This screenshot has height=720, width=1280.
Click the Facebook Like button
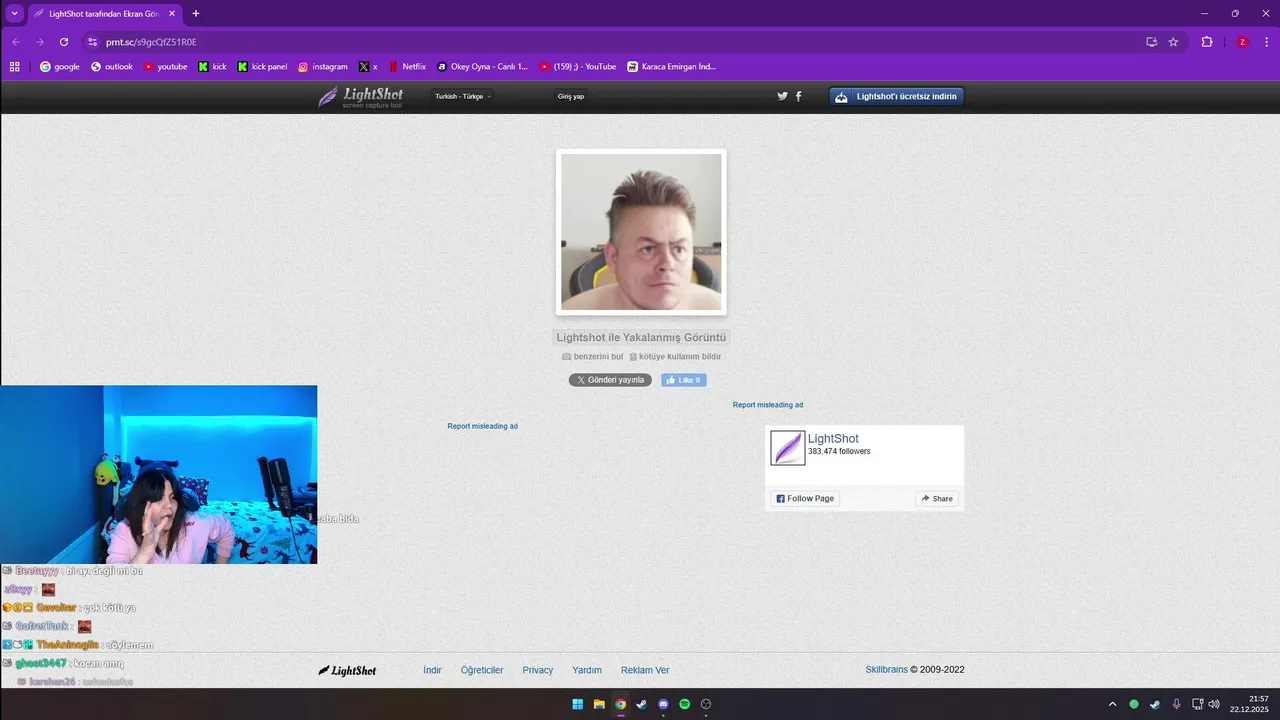(684, 380)
